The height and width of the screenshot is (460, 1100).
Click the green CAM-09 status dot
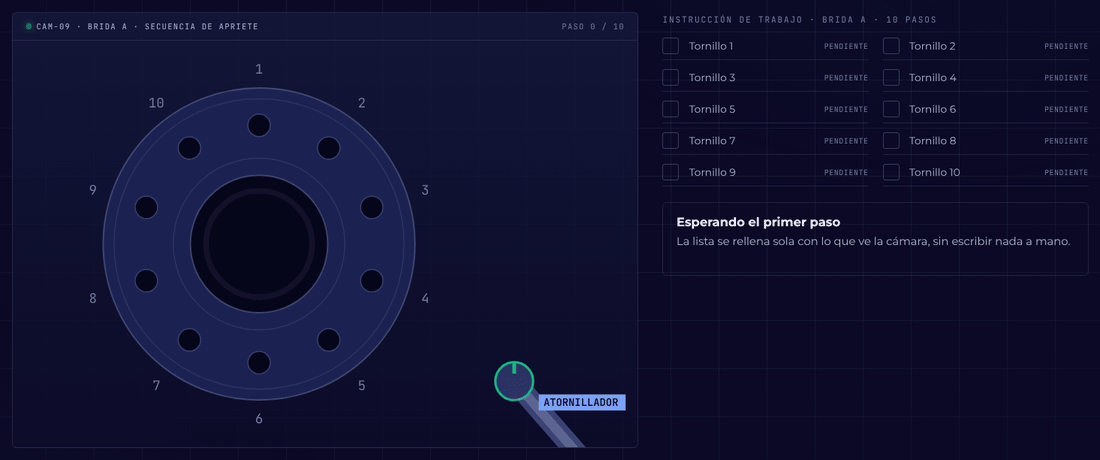pos(29,27)
